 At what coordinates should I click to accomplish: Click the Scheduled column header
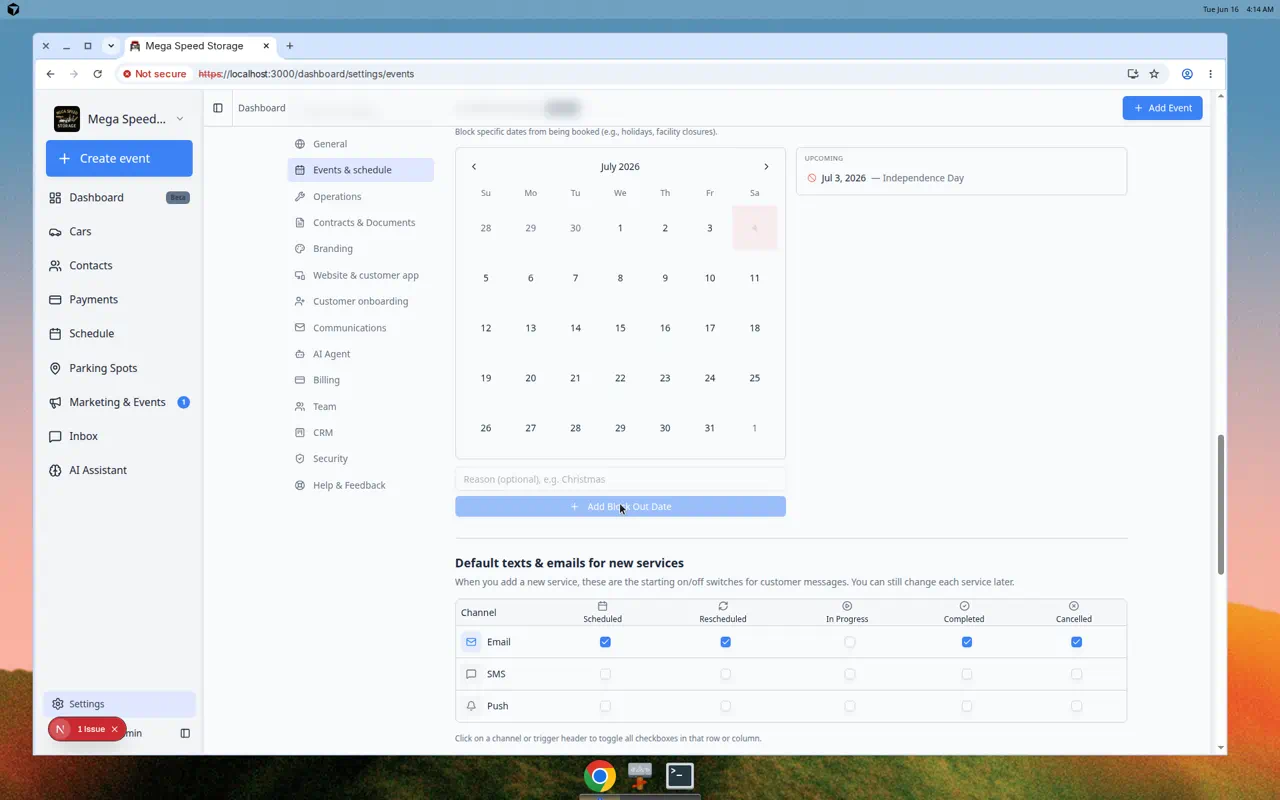(x=603, y=613)
